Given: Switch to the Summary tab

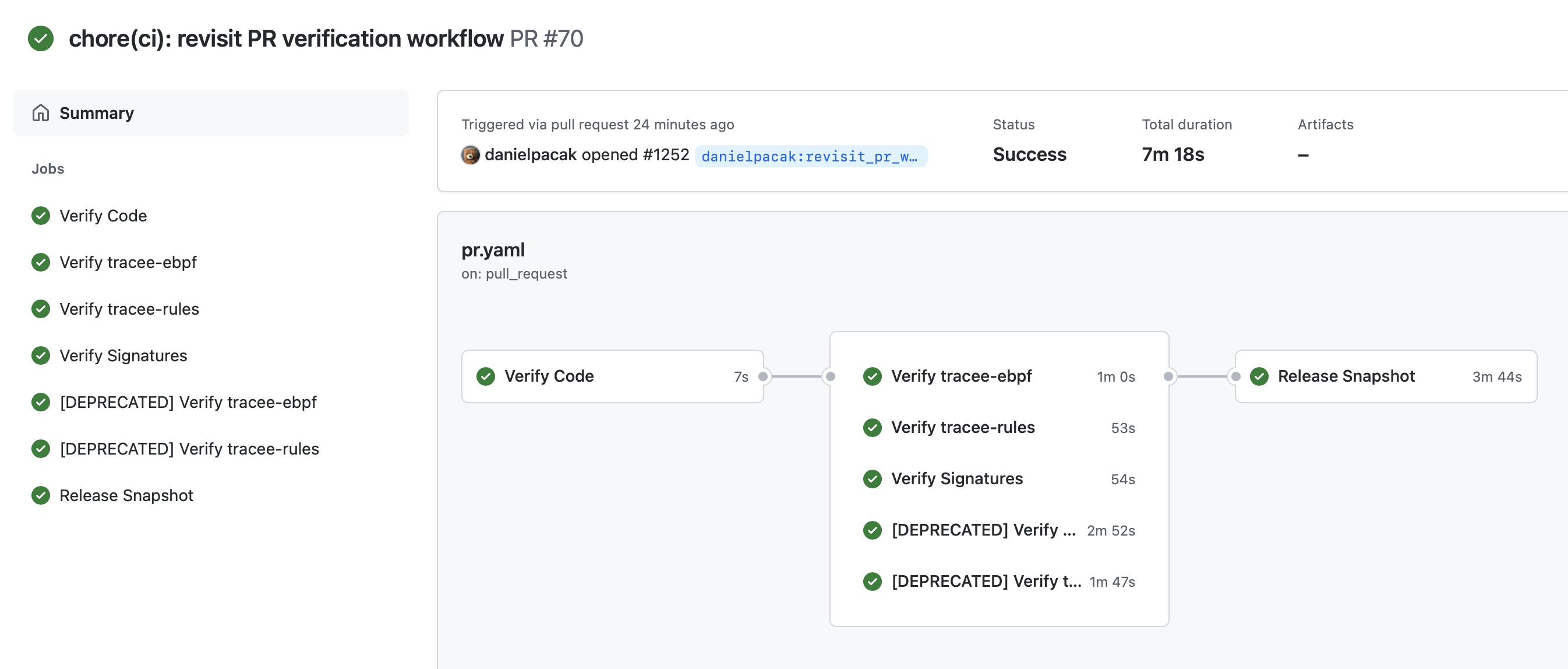Looking at the screenshot, I should pyautogui.click(x=96, y=112).
